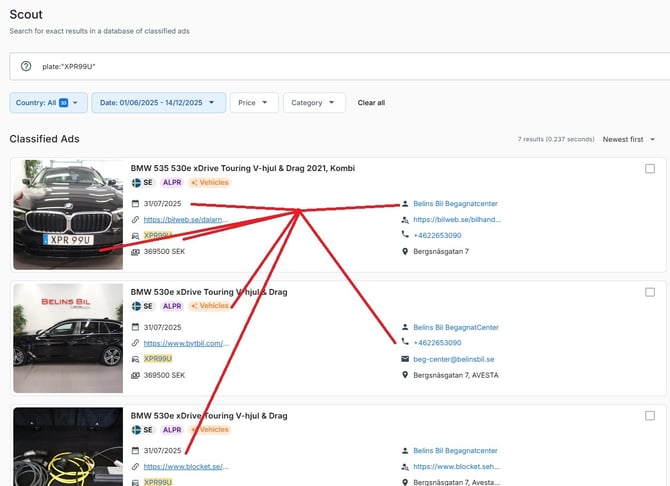The image size is (670, 486).
Task: Click the ALPR tag on the third ad
Action: 172,430
